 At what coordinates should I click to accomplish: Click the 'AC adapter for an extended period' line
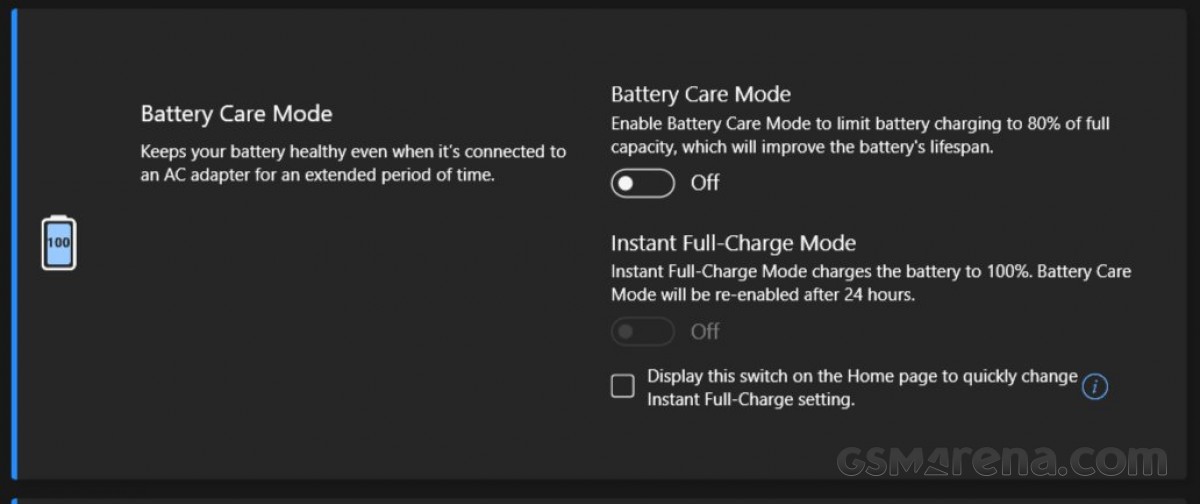pyautogui.click(x=318, y=176)
